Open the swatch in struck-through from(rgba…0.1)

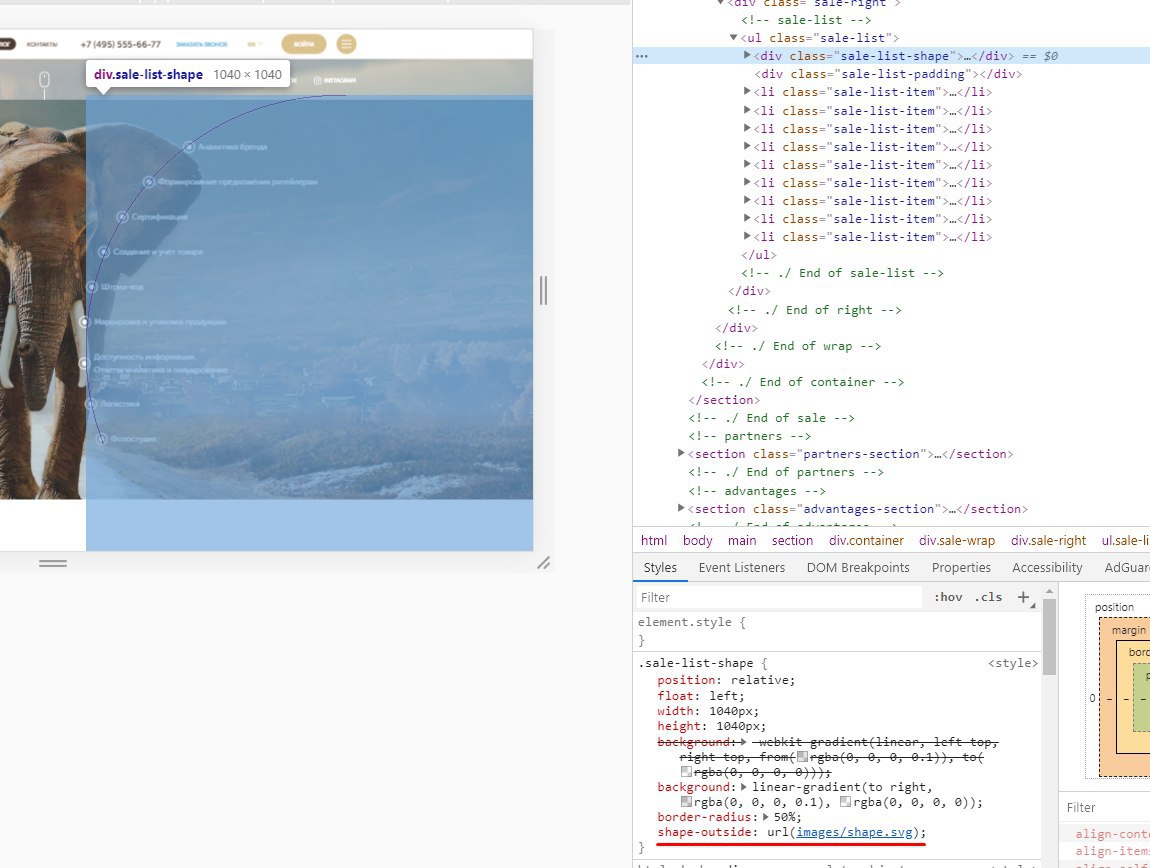(802, 756)
